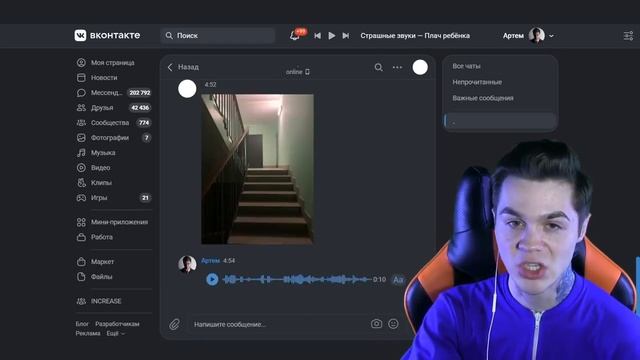
Task: Click the Маркет bag icon
Action: pos(81,262)
